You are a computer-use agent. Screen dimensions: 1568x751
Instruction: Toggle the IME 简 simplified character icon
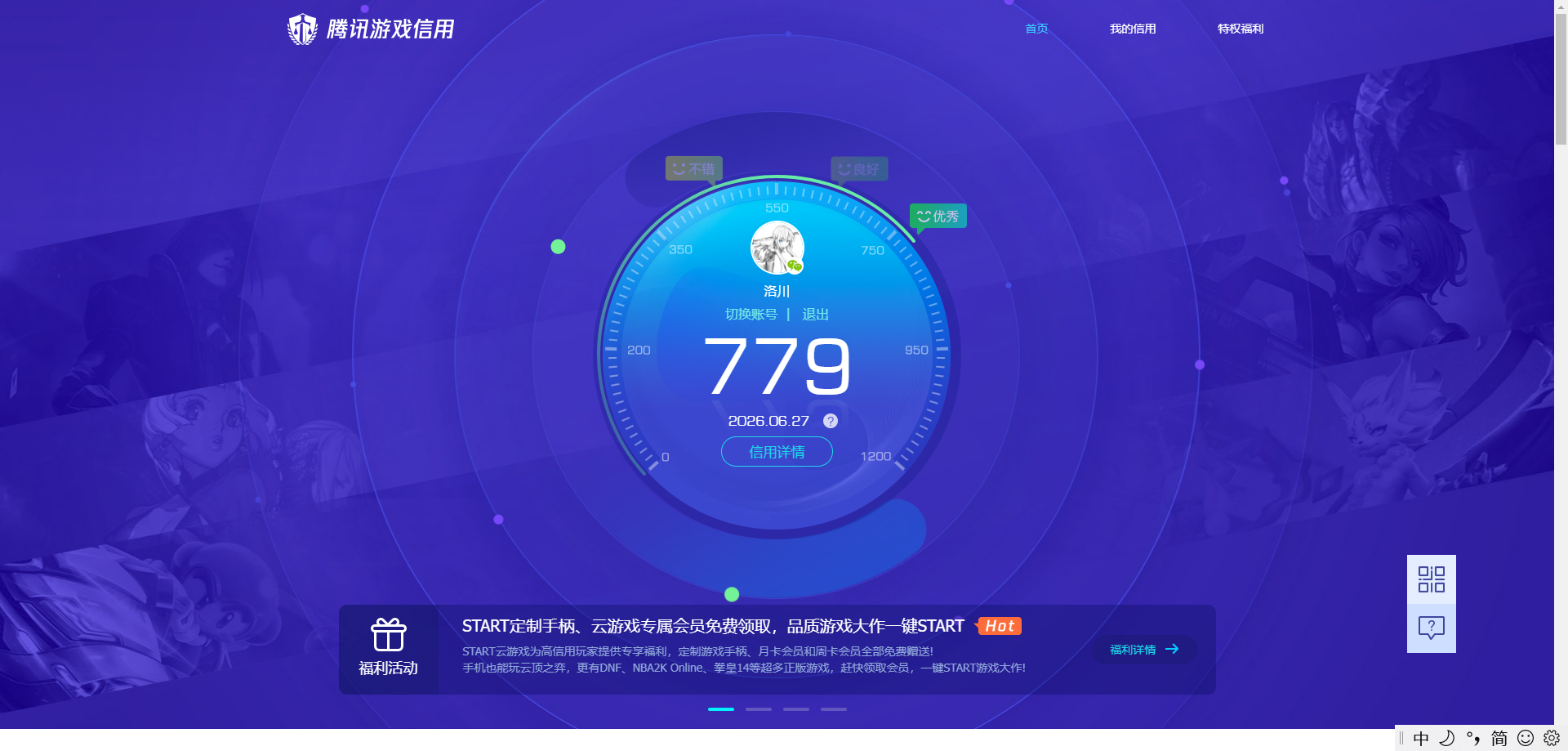point(1499,739)
